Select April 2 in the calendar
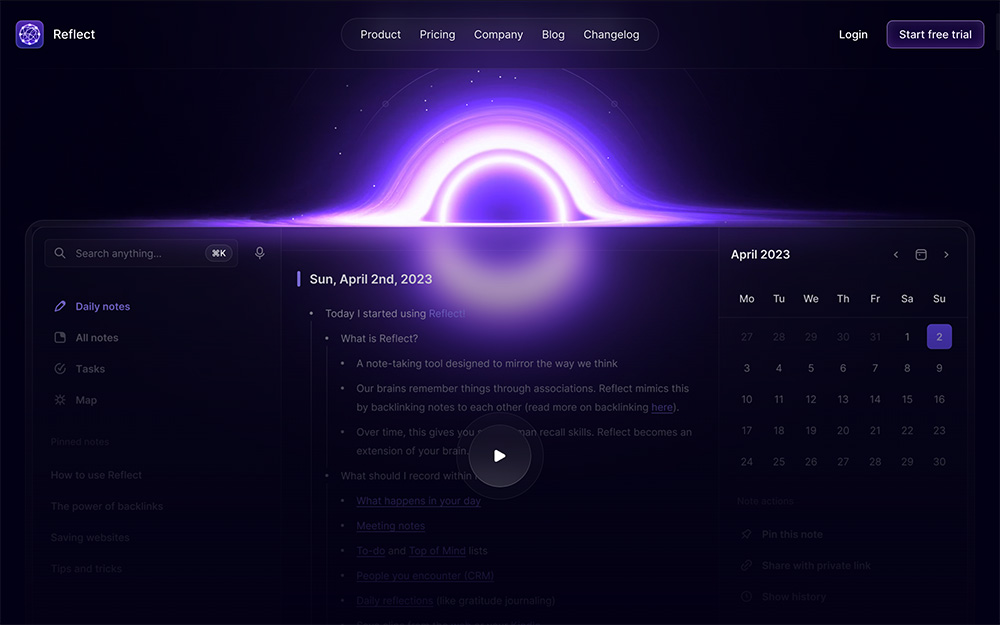 coord(939,337)
